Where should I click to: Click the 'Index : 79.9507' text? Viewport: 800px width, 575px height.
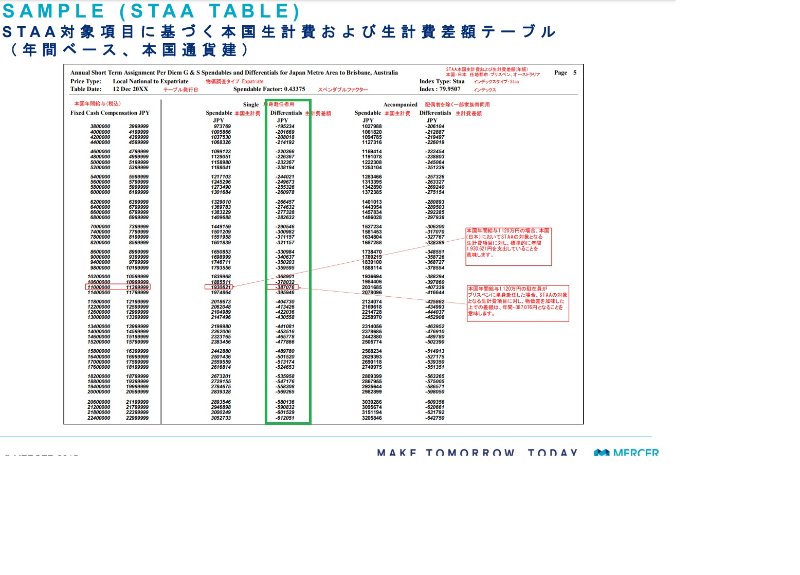pyautogui.click(x=439, y=89)
